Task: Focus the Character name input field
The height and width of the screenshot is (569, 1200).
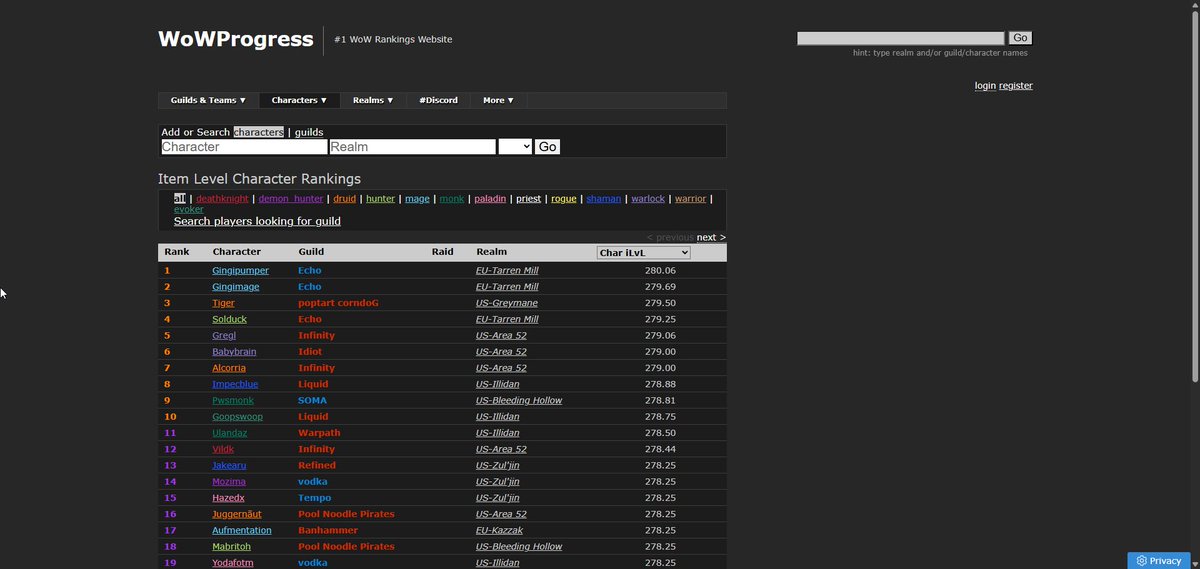Action: pos(244,146)
